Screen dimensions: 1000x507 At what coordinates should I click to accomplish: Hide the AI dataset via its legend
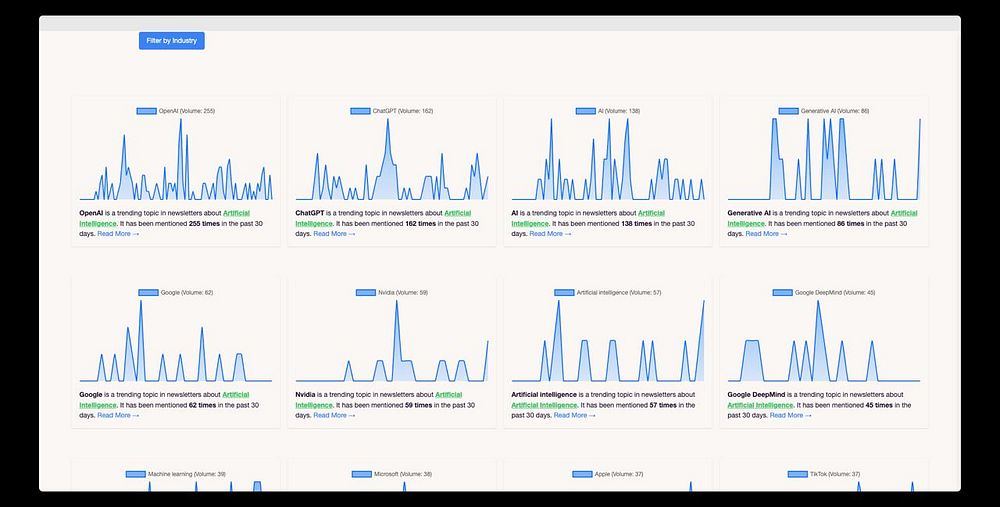coord(585,111)
